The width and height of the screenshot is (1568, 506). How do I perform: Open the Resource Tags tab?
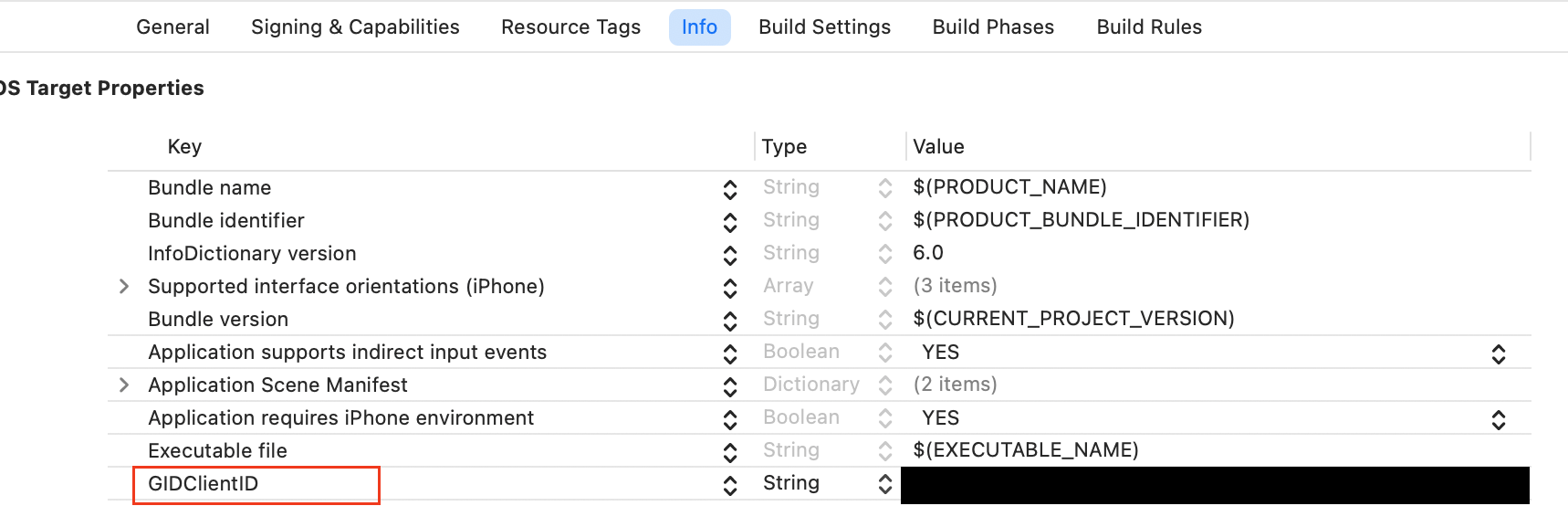(x=570, y=27)
